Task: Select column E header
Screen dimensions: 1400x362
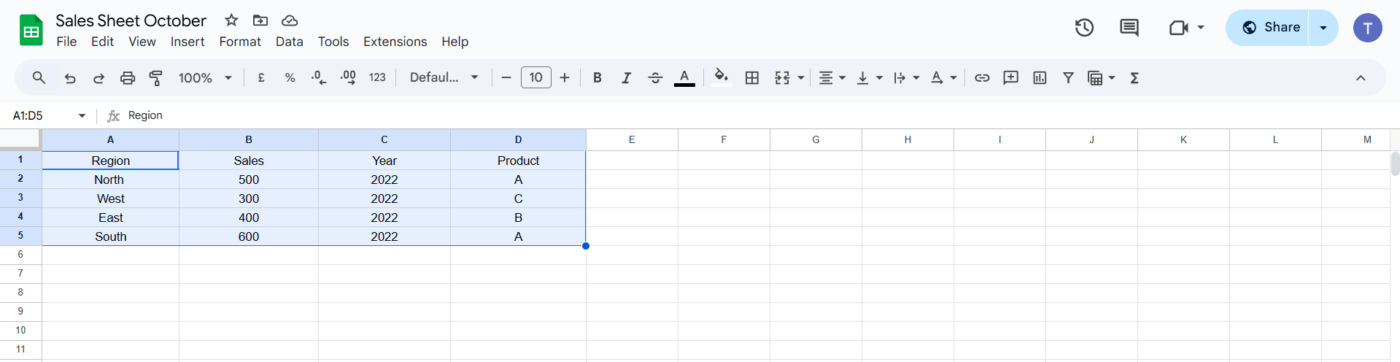Action: (x=632, y=140)
